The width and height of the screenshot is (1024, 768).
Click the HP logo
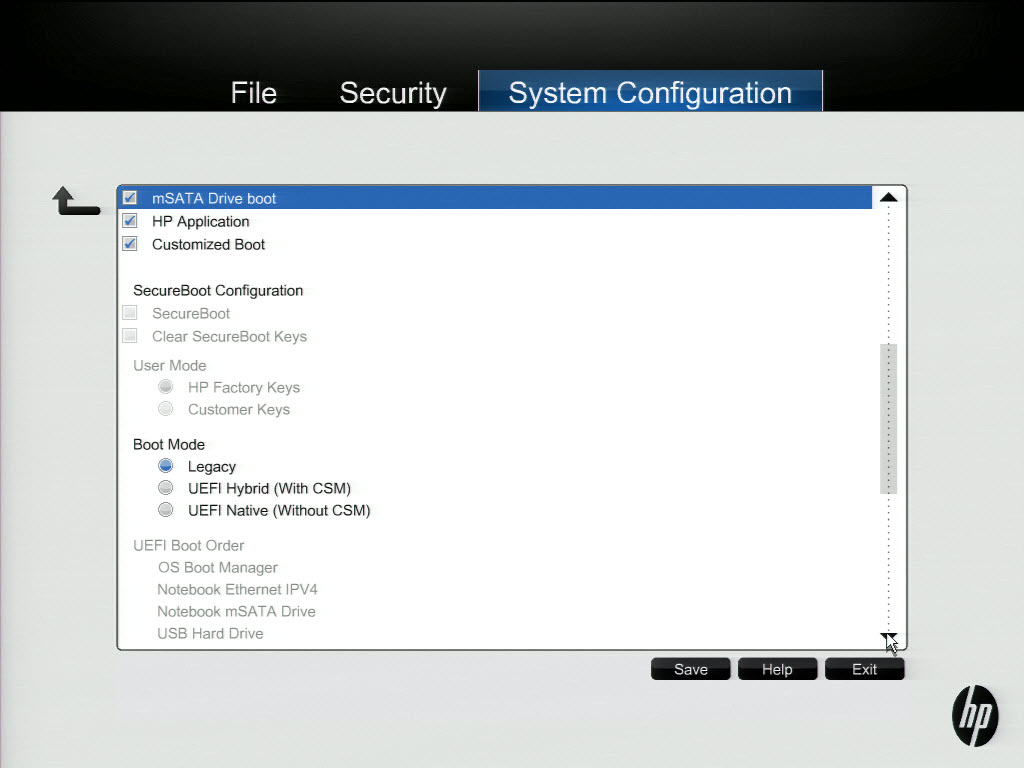tap(974, 716)
